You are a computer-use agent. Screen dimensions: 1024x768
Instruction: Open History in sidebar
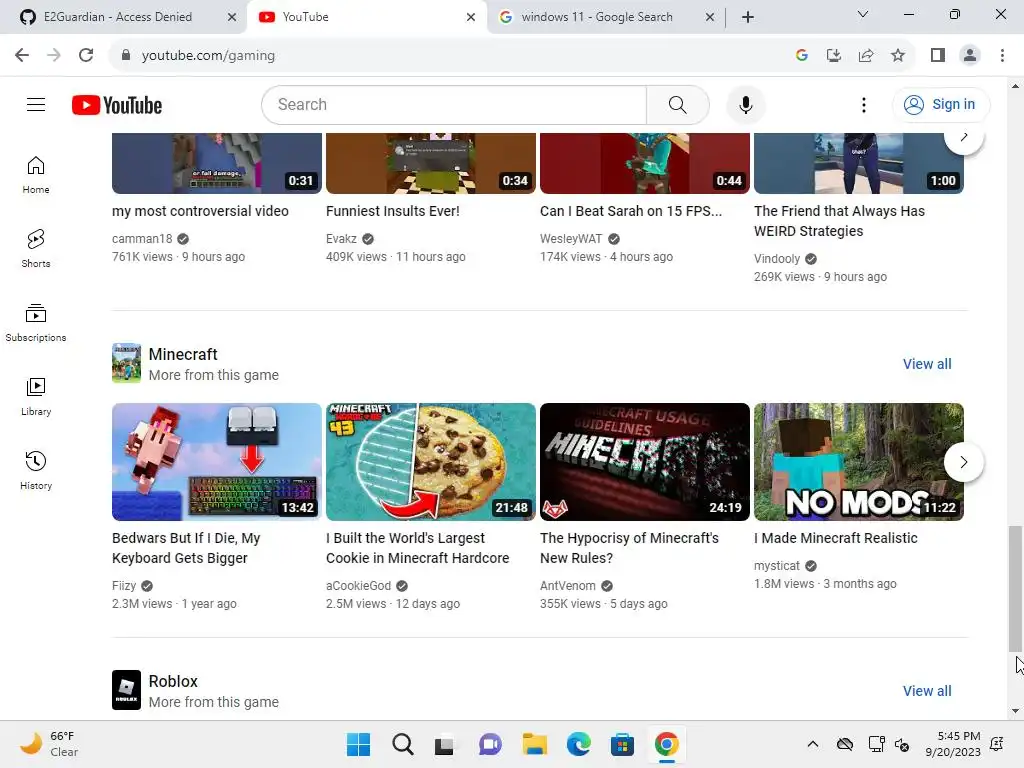[36, 470]
